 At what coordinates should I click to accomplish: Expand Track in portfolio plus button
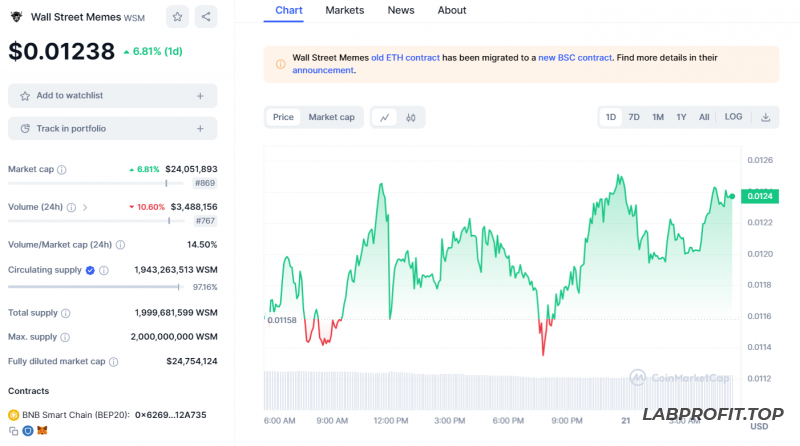coord(200,129)
